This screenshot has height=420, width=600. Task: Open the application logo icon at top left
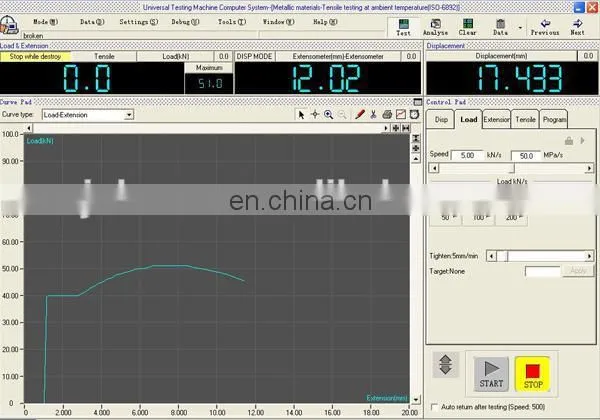click(9, 26)
